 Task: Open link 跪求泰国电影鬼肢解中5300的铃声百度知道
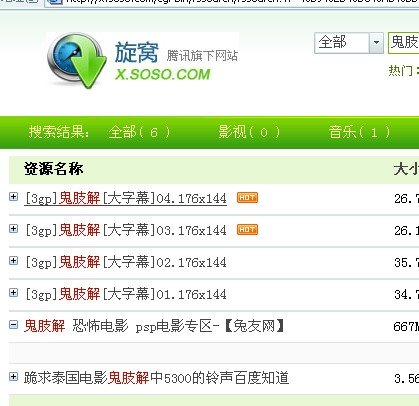pyautogui.click(x=156, y=378)
